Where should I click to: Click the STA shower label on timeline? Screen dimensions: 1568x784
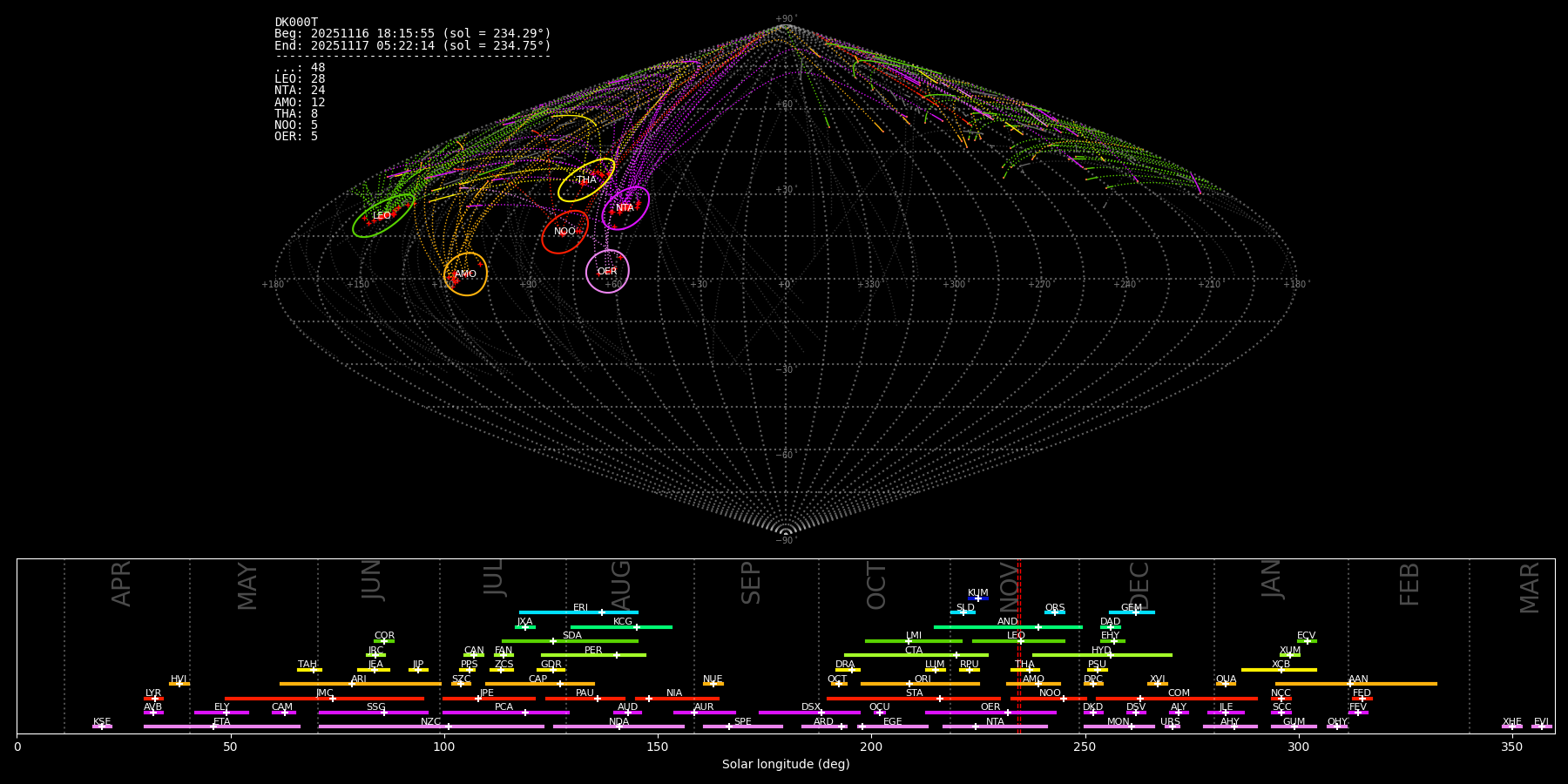914,693
